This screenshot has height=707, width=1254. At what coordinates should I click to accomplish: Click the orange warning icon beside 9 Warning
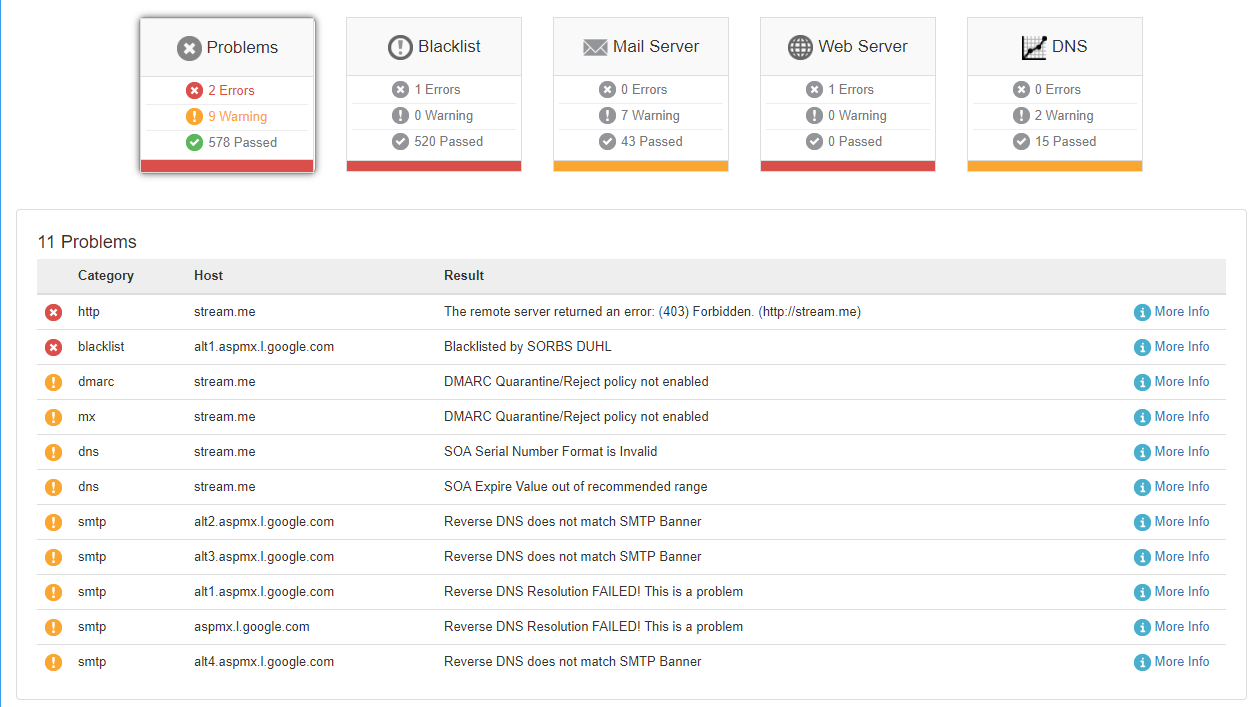point(194,117)
